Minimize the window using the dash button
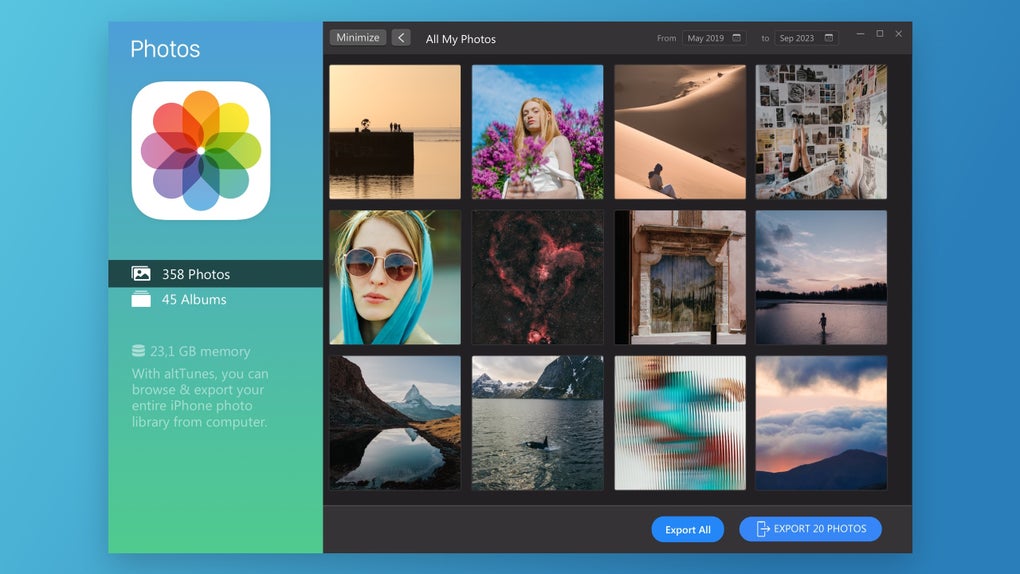This screenshot has width=1020, height=574. [x=860, y=34]
